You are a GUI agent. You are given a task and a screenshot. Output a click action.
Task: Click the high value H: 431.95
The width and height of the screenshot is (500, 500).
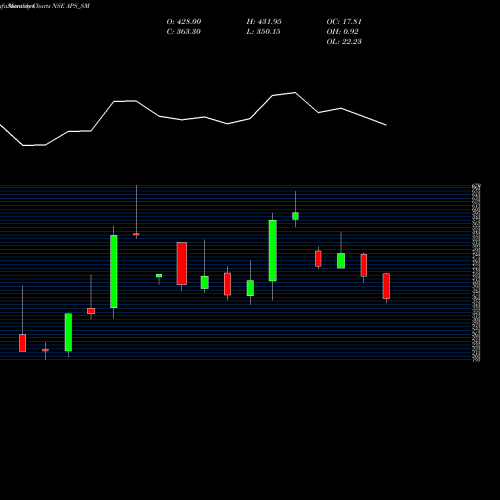pyautogui.click(x=264, y=22)
